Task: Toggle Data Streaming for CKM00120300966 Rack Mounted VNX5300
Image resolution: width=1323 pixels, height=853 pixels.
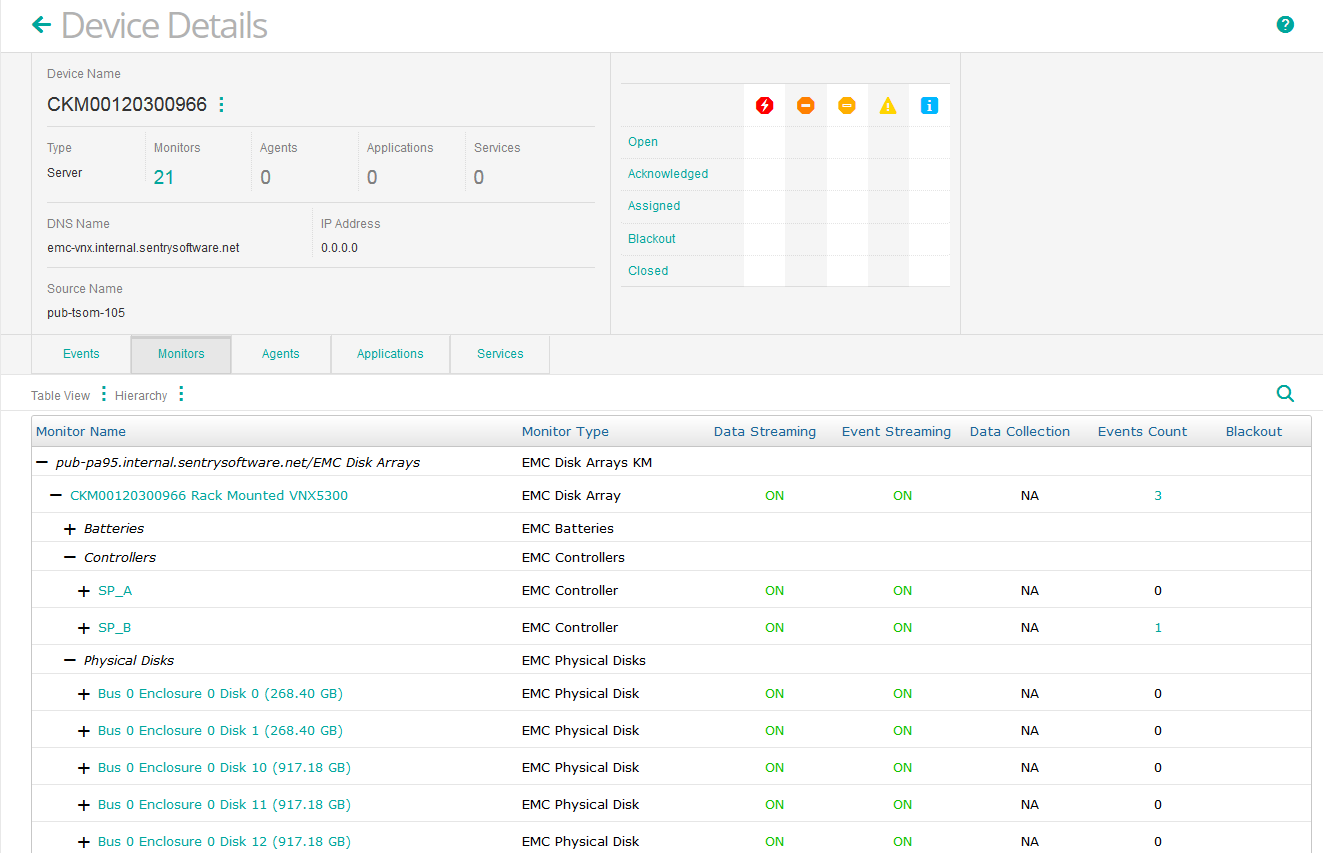Action: coord(774,495)
